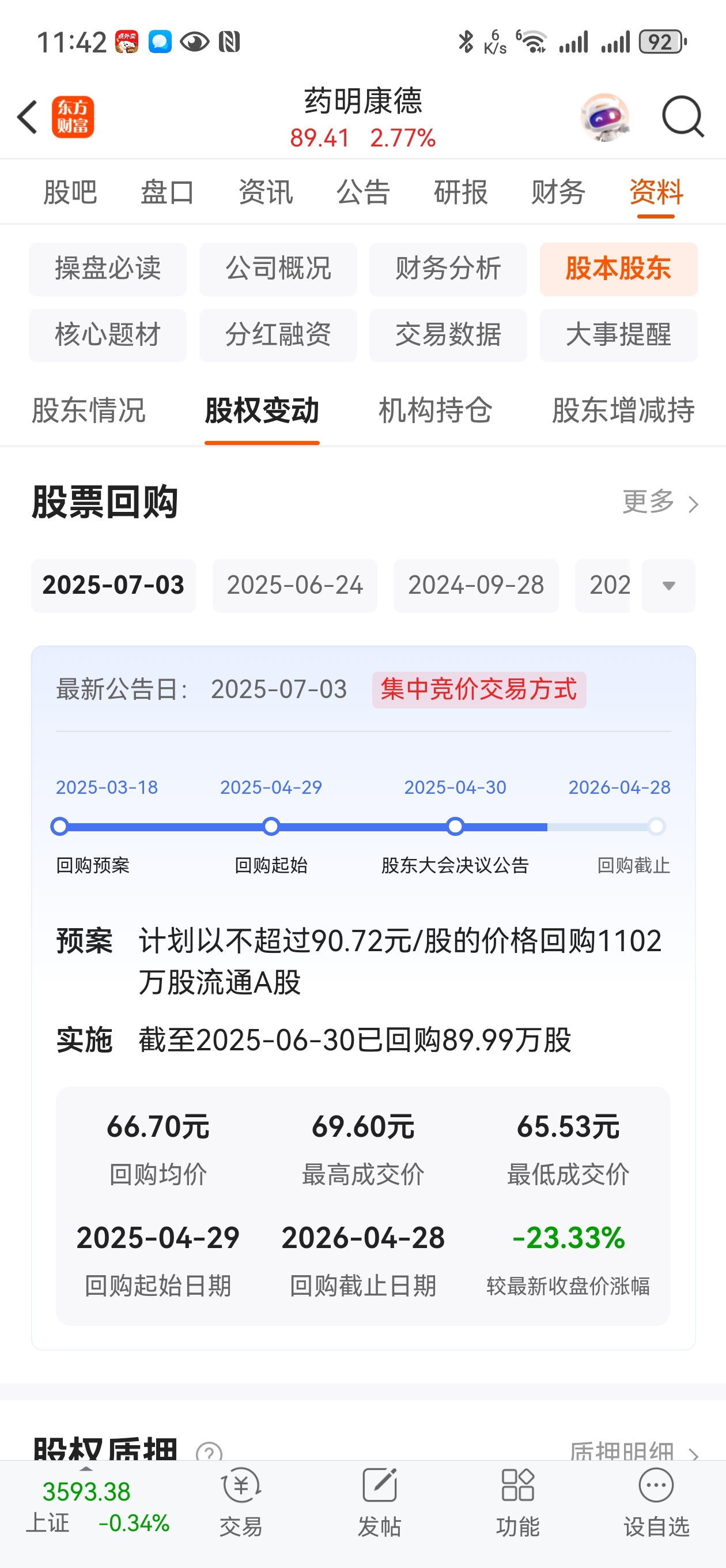Open the 交易 yuan icon
This screenshot has height=1568, width=726.
click(241, 1485)
